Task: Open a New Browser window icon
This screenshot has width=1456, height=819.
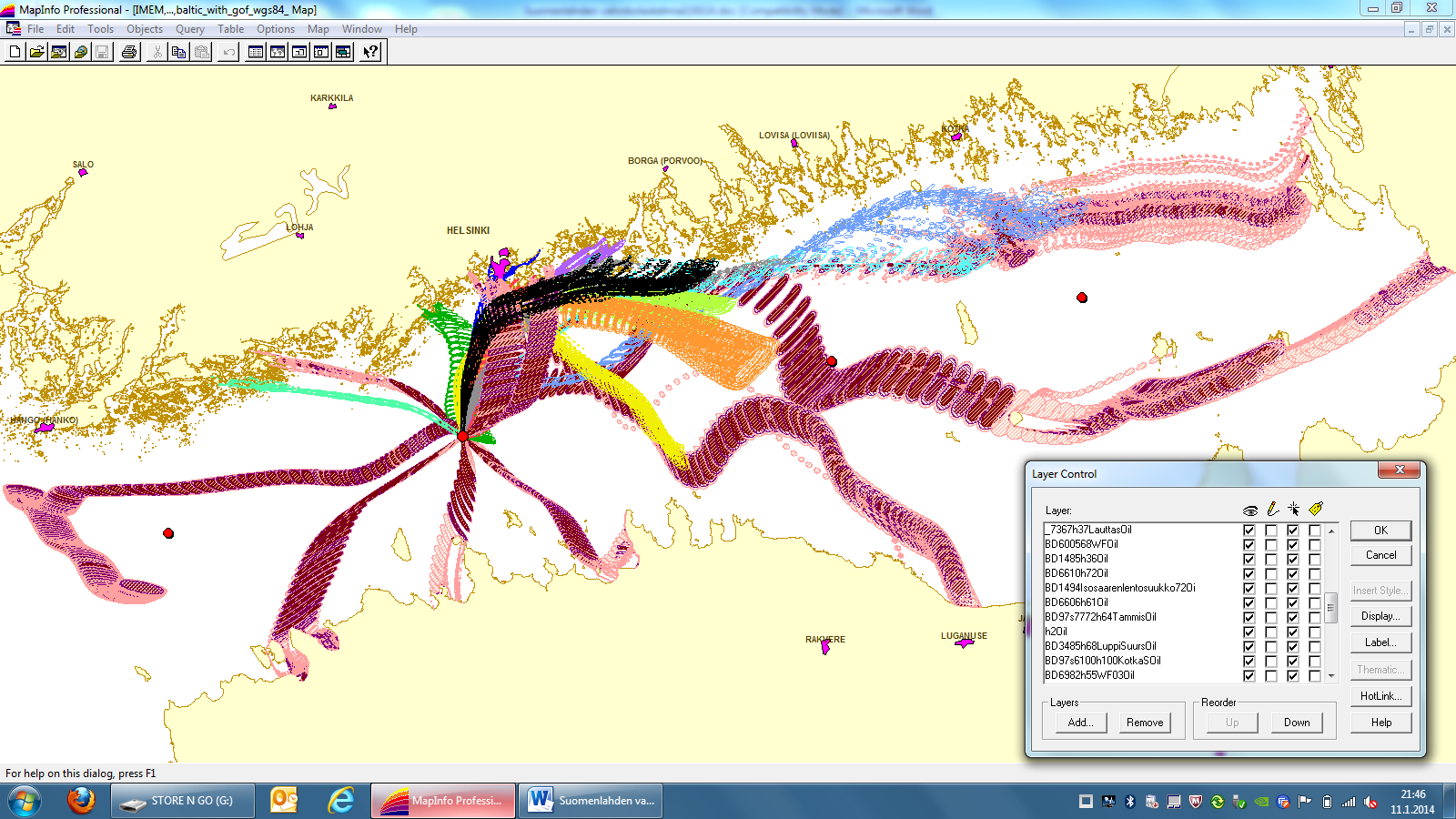Action: tap(256, 52)
